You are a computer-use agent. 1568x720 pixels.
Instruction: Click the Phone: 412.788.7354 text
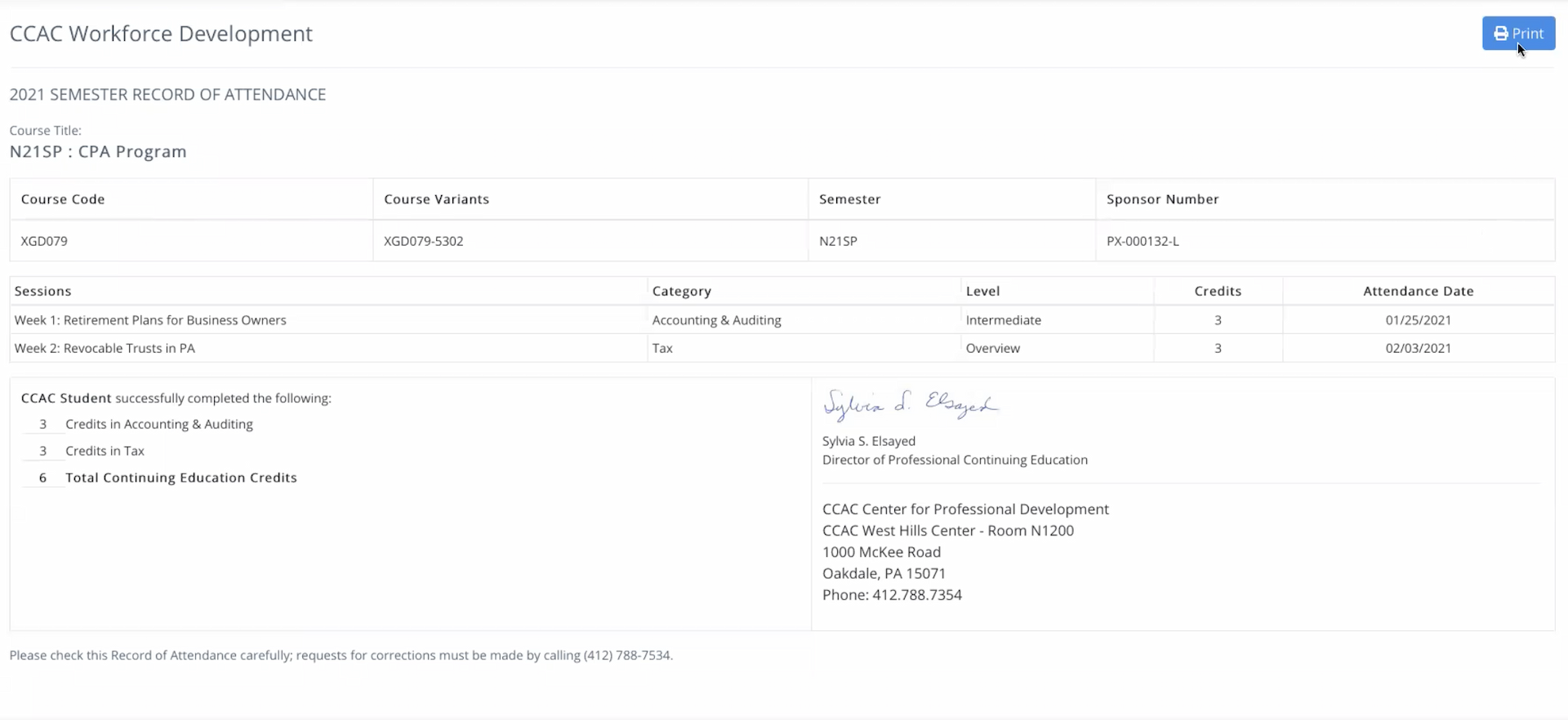892,595
